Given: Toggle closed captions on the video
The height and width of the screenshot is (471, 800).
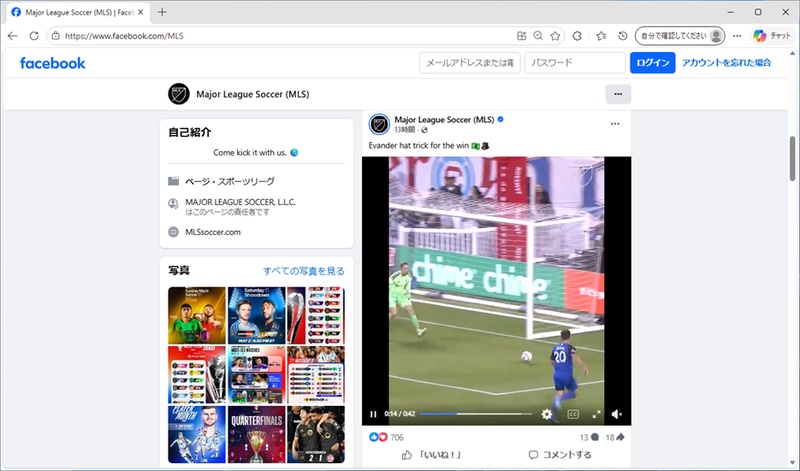Looking at the screenshot, I should [x=573, y=414].
